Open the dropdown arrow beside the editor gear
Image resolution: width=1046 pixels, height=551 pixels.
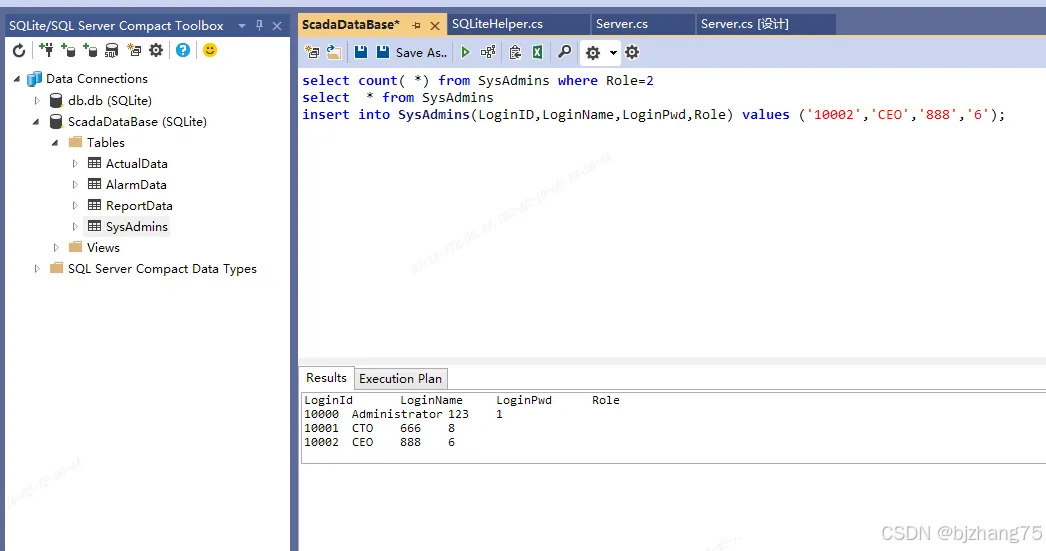click(613, 53)
